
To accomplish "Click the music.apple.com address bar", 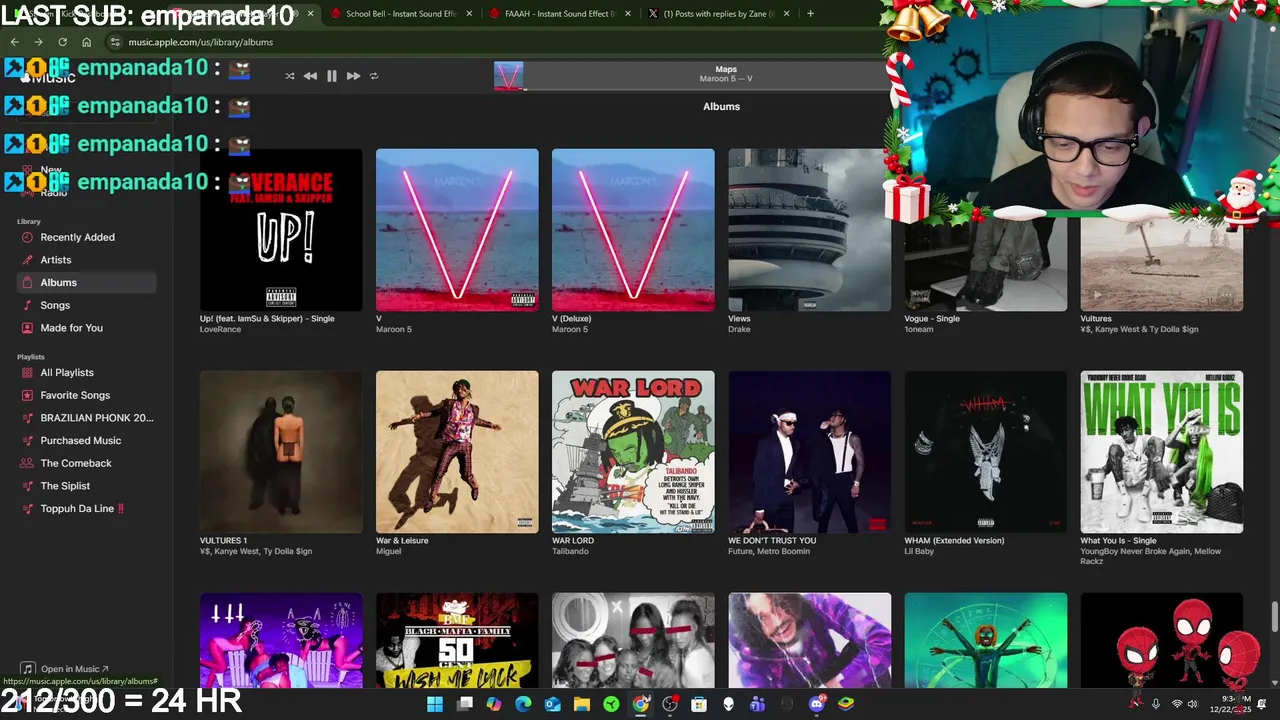I will [x=200, y=42].
